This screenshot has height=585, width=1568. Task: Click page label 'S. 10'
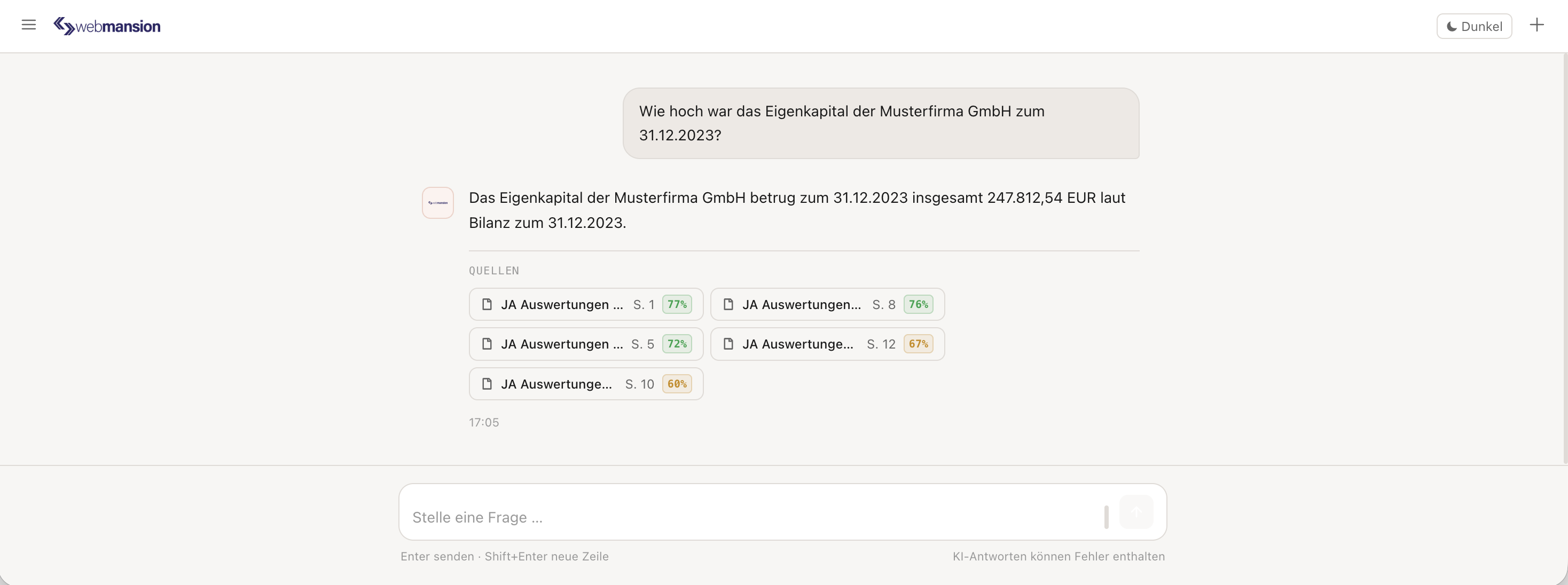[639, 384]
